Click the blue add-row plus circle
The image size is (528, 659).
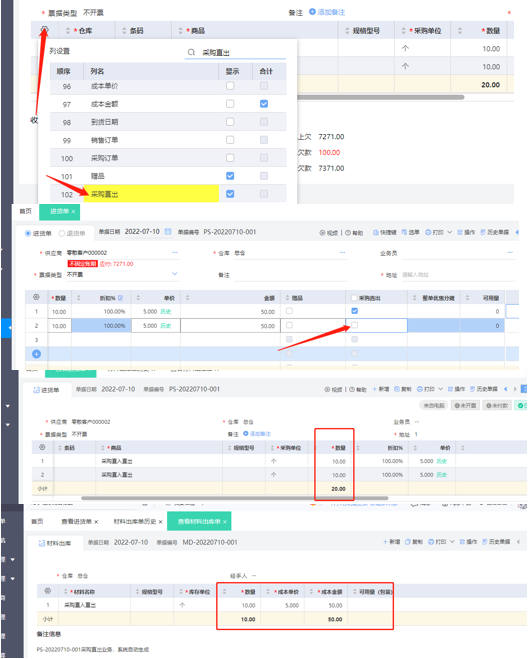click(x=37, y=354)
